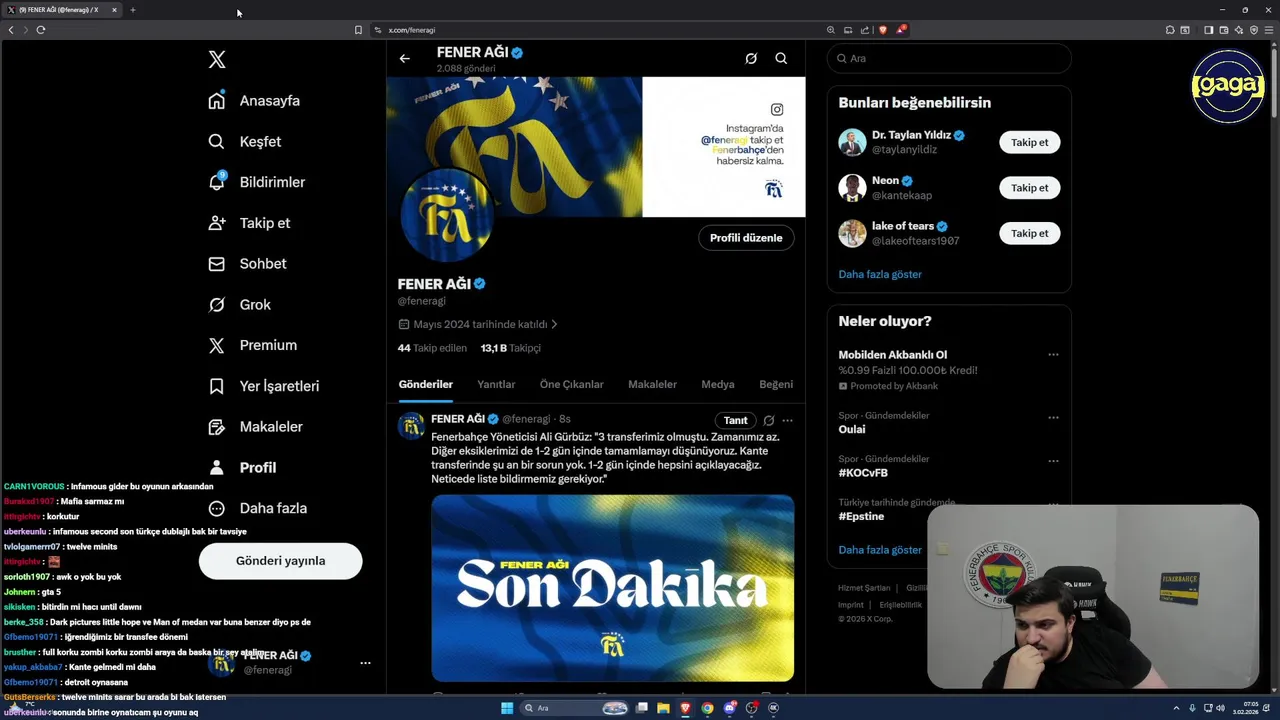Viewport: 1280px width, 720px height.
Task: Reload the page in the browser
Action: (x=41, y=30)
